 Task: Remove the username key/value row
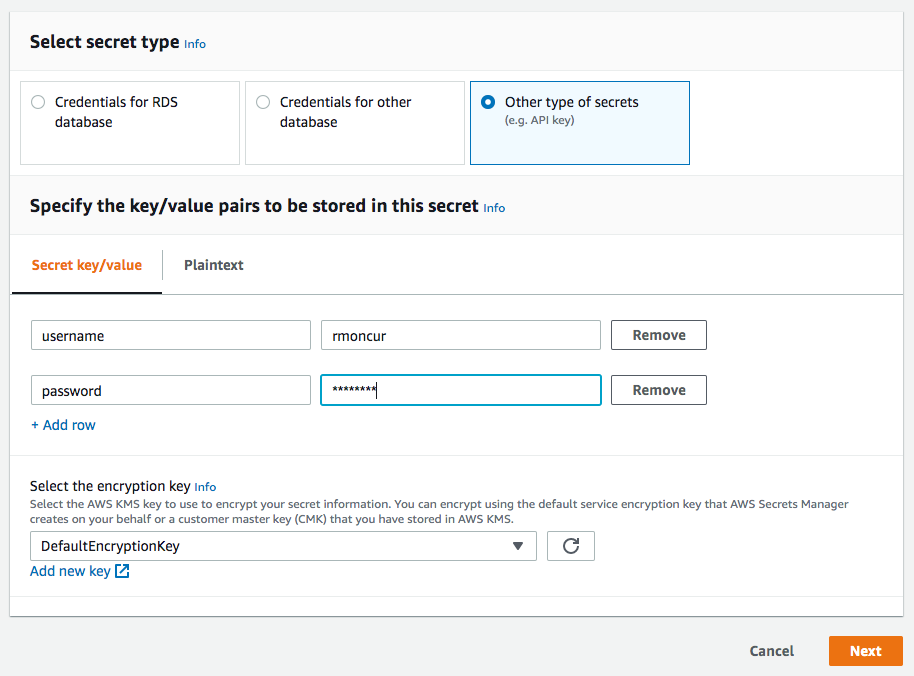pyautogui.click(x=658, y=335)
